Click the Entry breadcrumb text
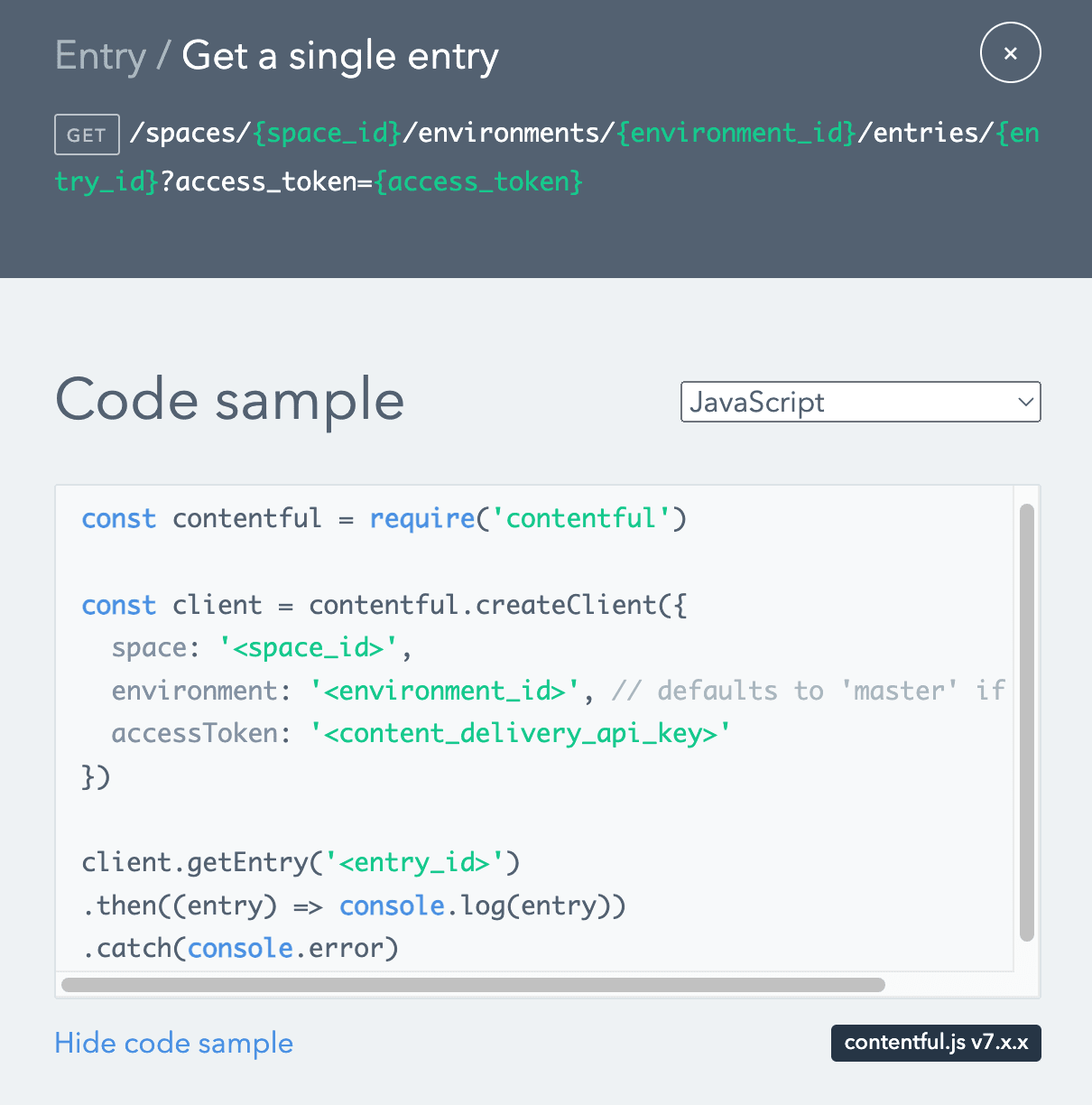This screenshot has width=1092, height=1105. click(x=100, y=56)
